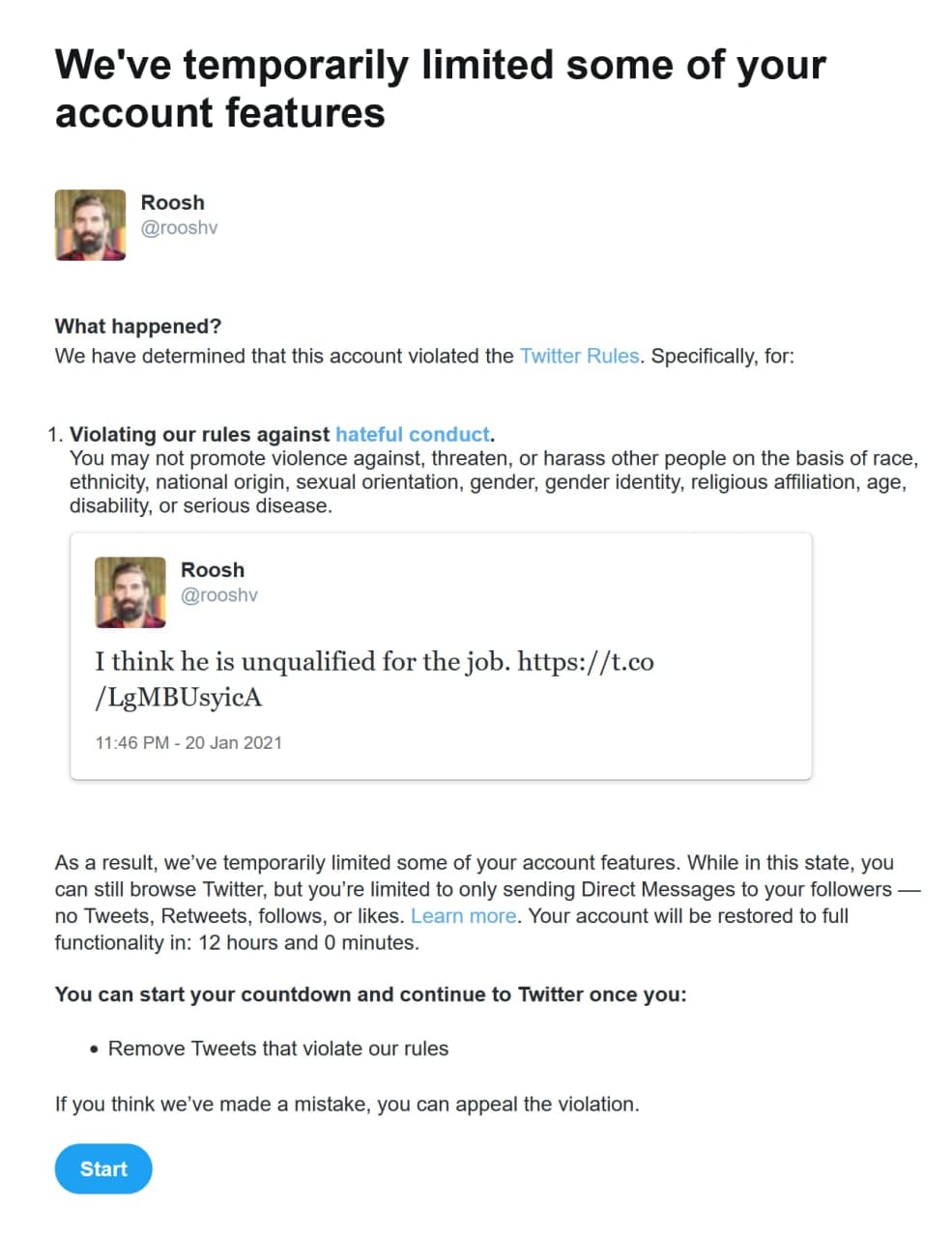Click the avatar inside the embedded tweet

(130, 592)
